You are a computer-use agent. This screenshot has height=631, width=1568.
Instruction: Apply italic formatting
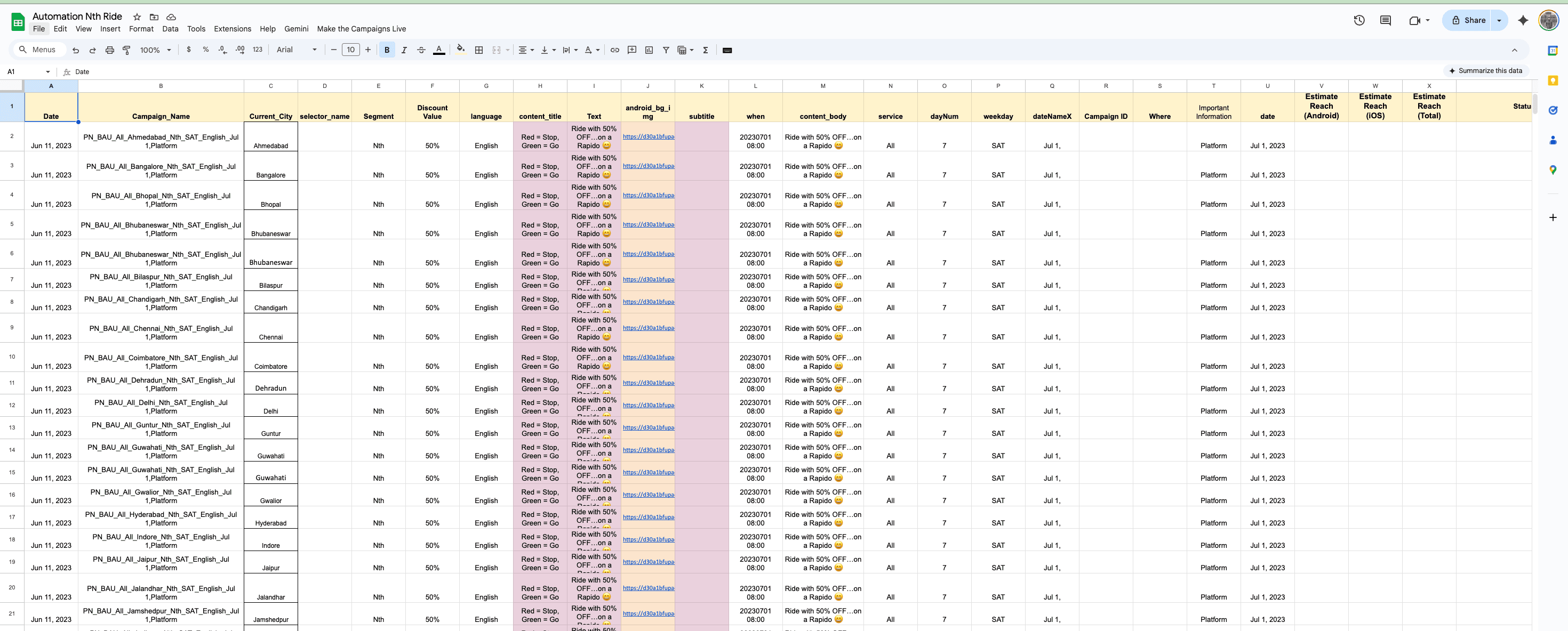click(x=404, y=50)
